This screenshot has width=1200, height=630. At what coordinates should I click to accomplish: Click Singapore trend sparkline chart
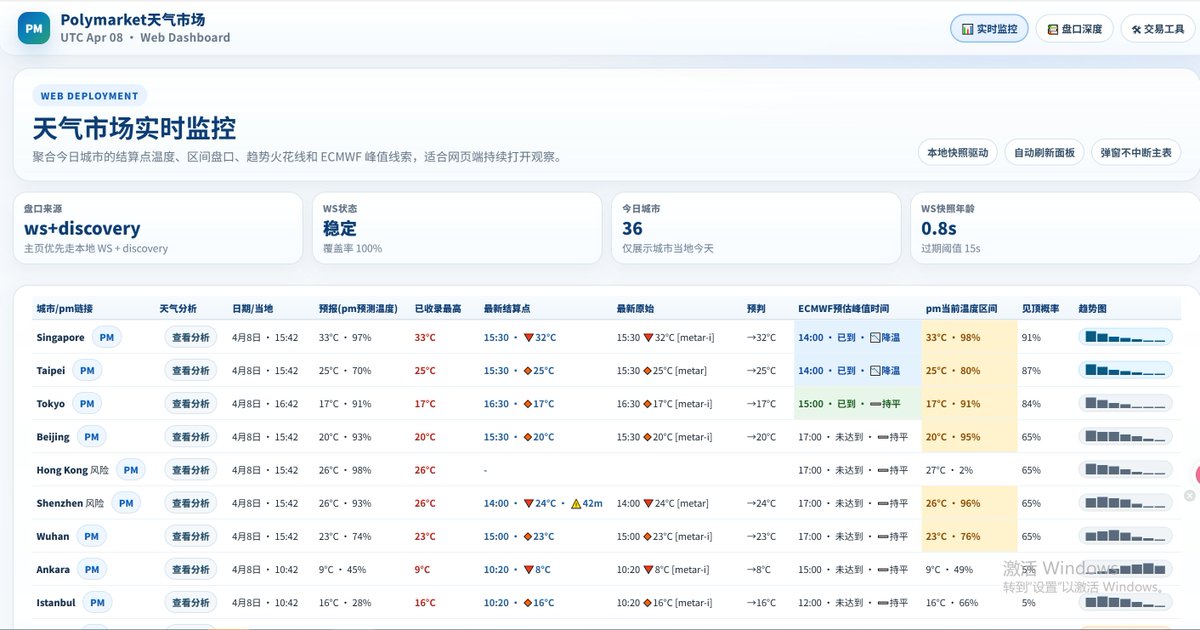point(1125,338)
